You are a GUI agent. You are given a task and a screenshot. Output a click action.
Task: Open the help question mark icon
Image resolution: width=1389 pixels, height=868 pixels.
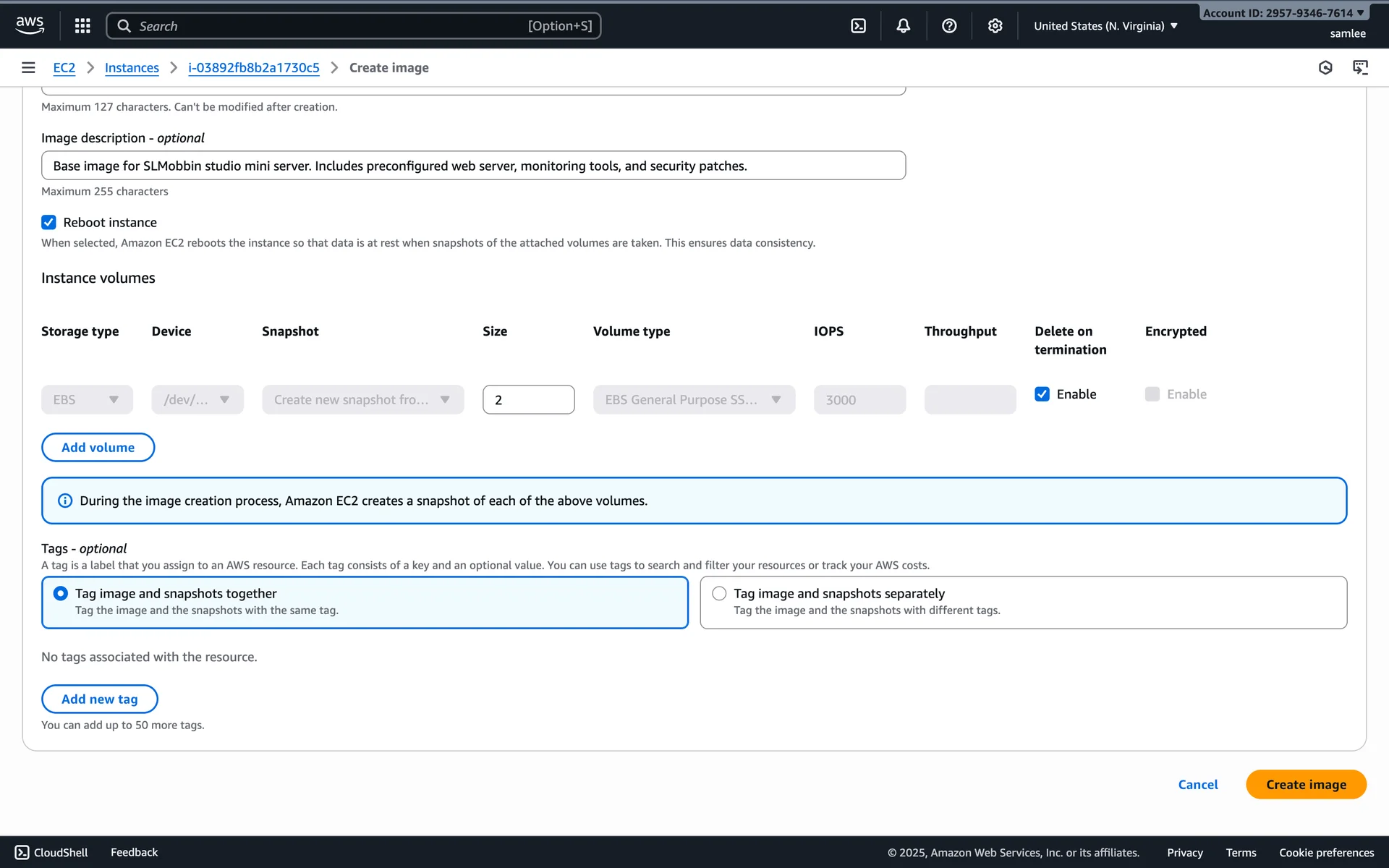click(949, 26)
